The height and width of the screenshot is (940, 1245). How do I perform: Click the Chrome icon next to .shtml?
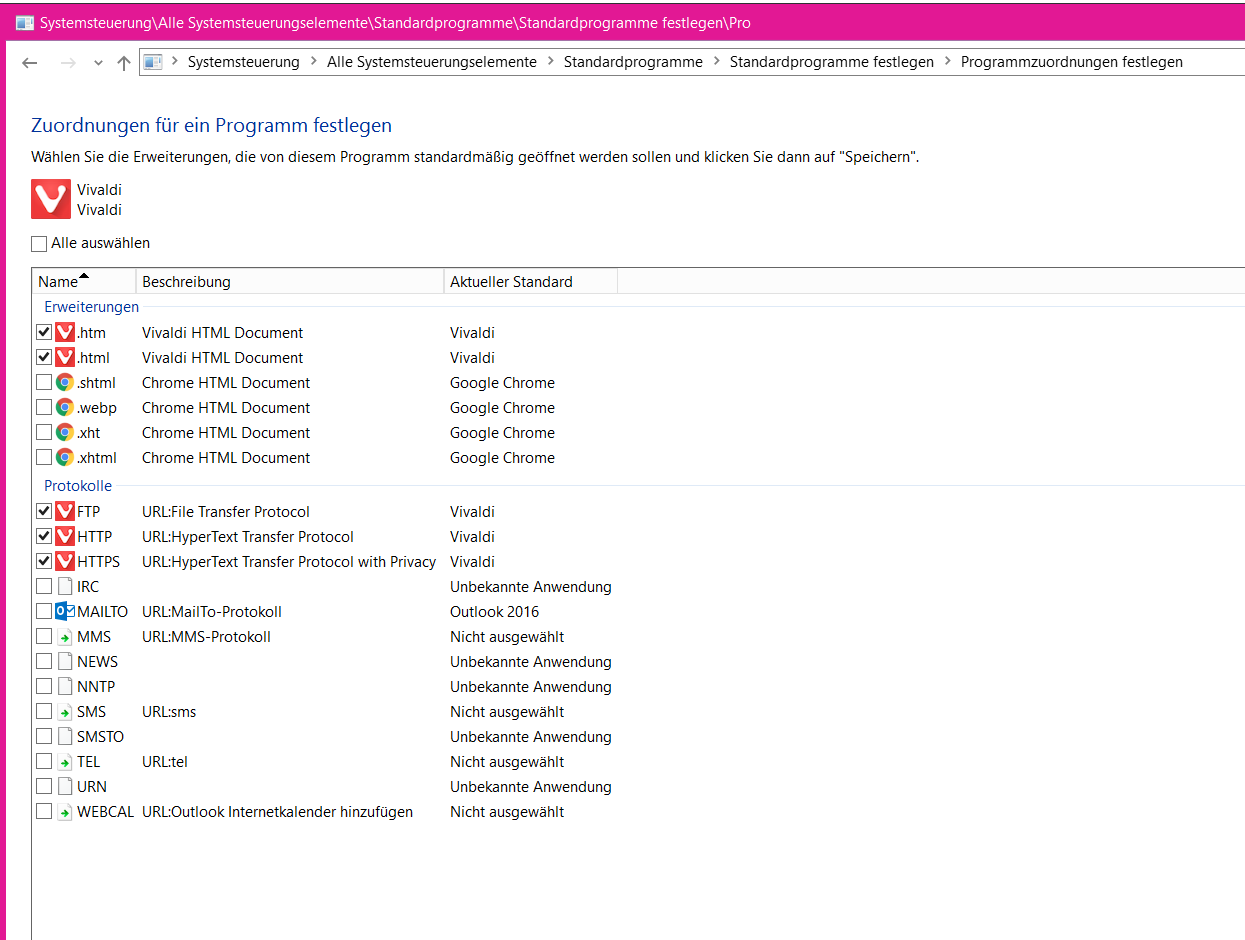pos(65,382)
